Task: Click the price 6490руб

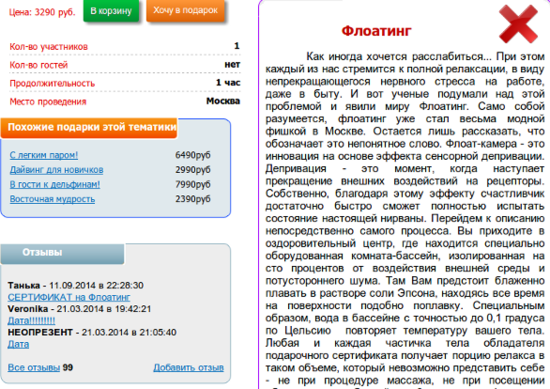Action: pos(193,155)
